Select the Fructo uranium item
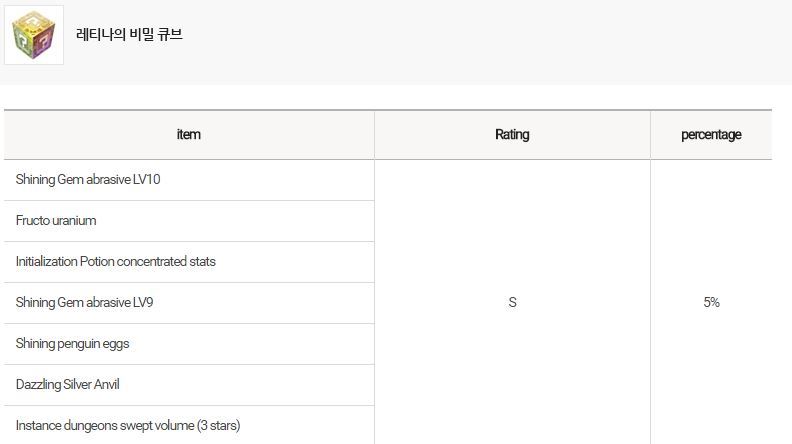The height and width of the screenshot is (444, 792). [x=56, y=221]
